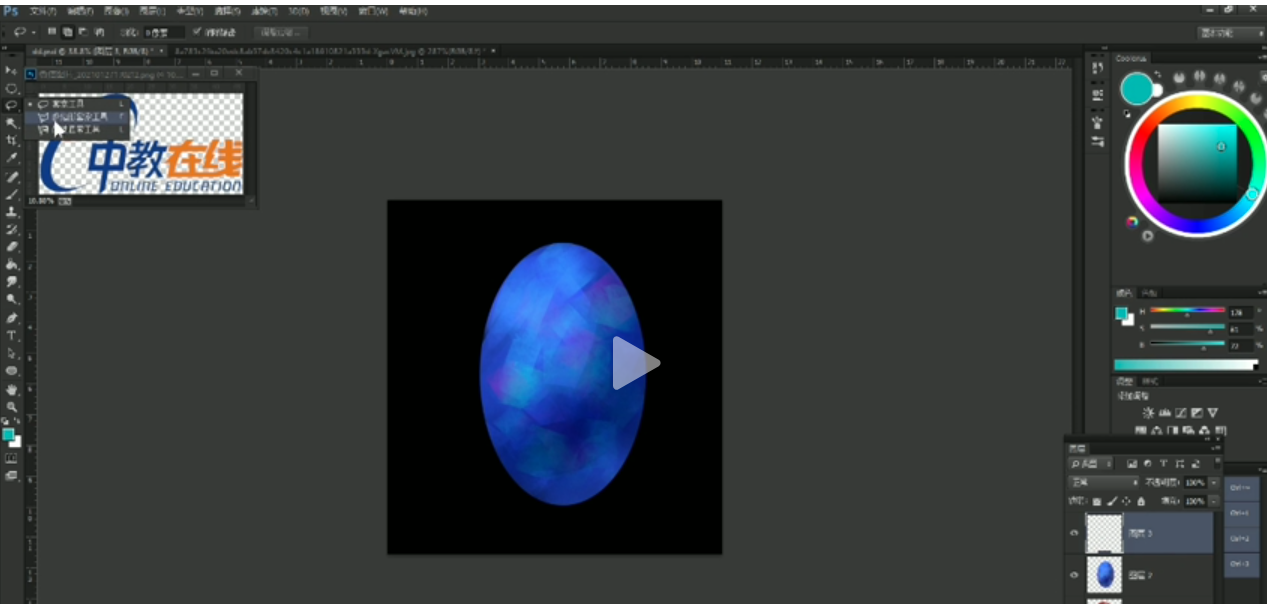Screen dimensions: 1267x604
Task: Open the layer opacity slider arrow
Action: (x=1214, y=482)
